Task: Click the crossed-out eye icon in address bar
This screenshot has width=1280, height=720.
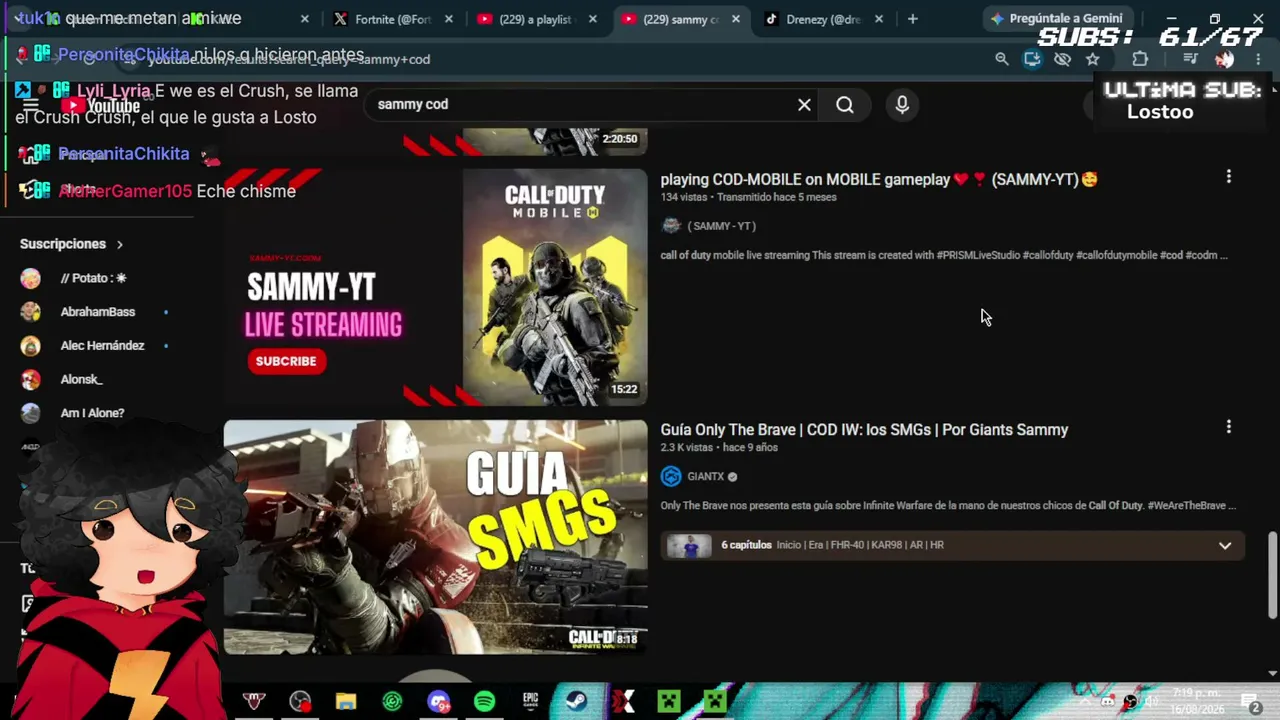Action: (1062, 59)
